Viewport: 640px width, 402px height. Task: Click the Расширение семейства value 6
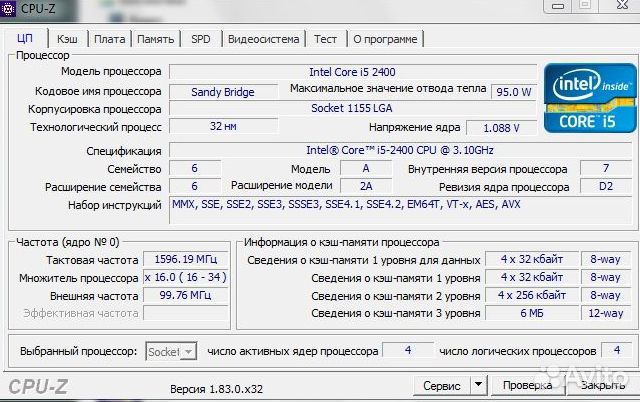click(x=195, y=186)
